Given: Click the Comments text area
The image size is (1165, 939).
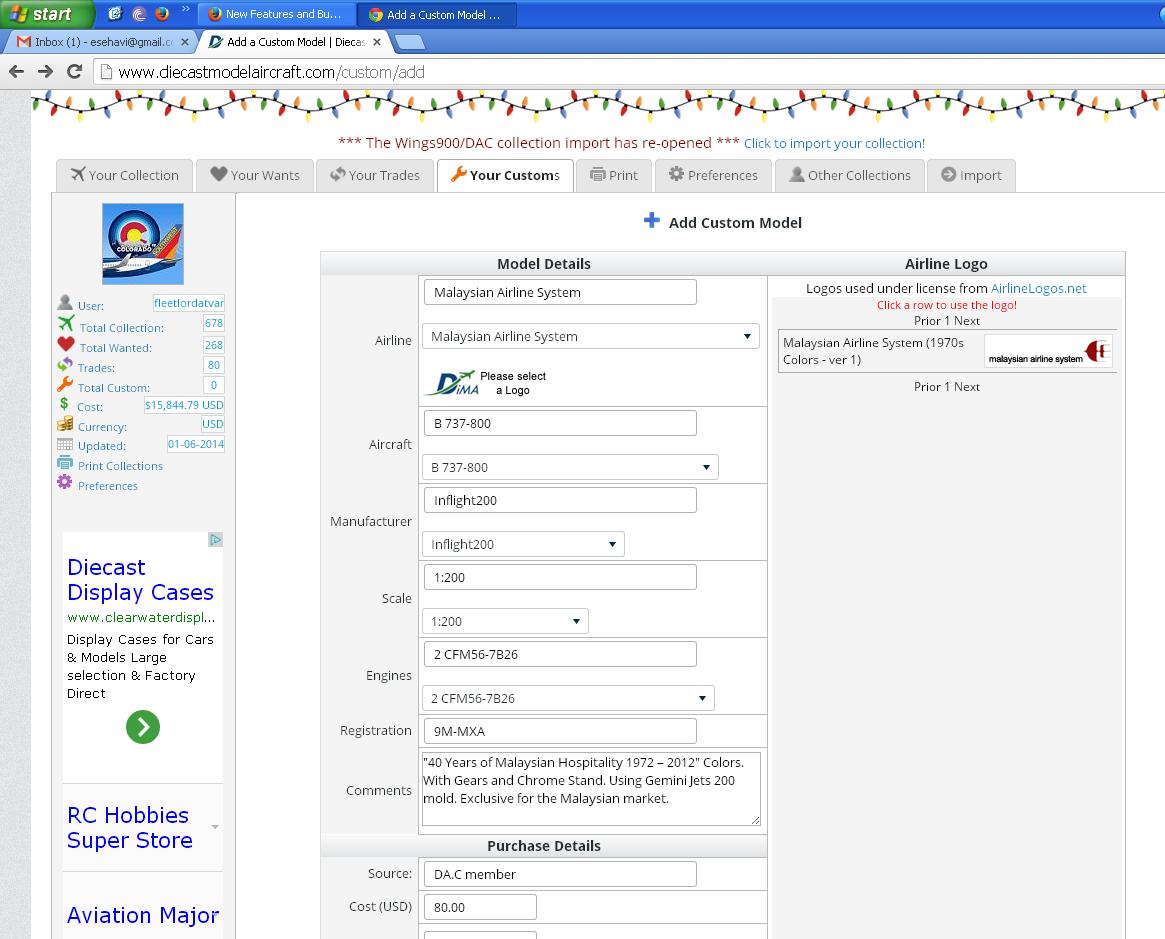Looking at the screenshot, I should tap(591, 789).
